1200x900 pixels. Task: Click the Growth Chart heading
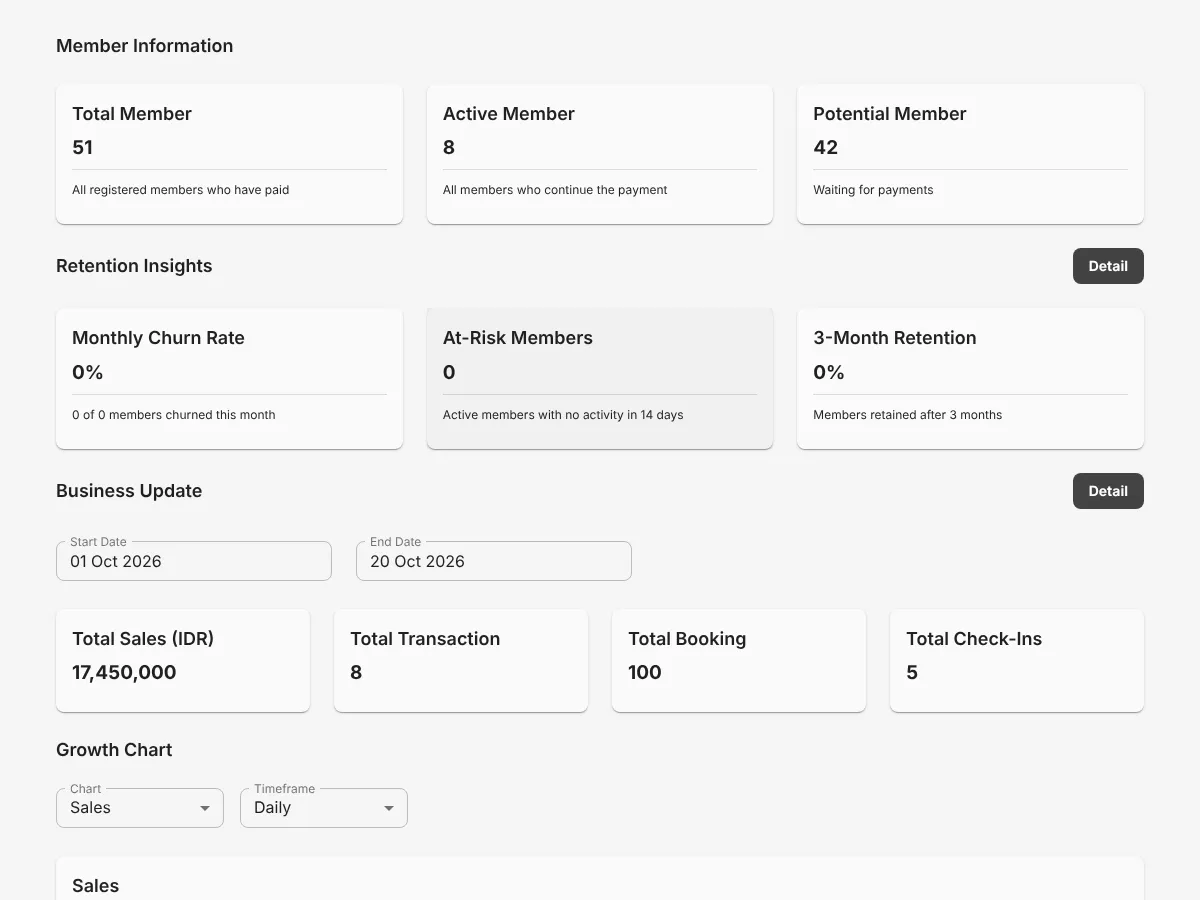[x=114, y=750]
